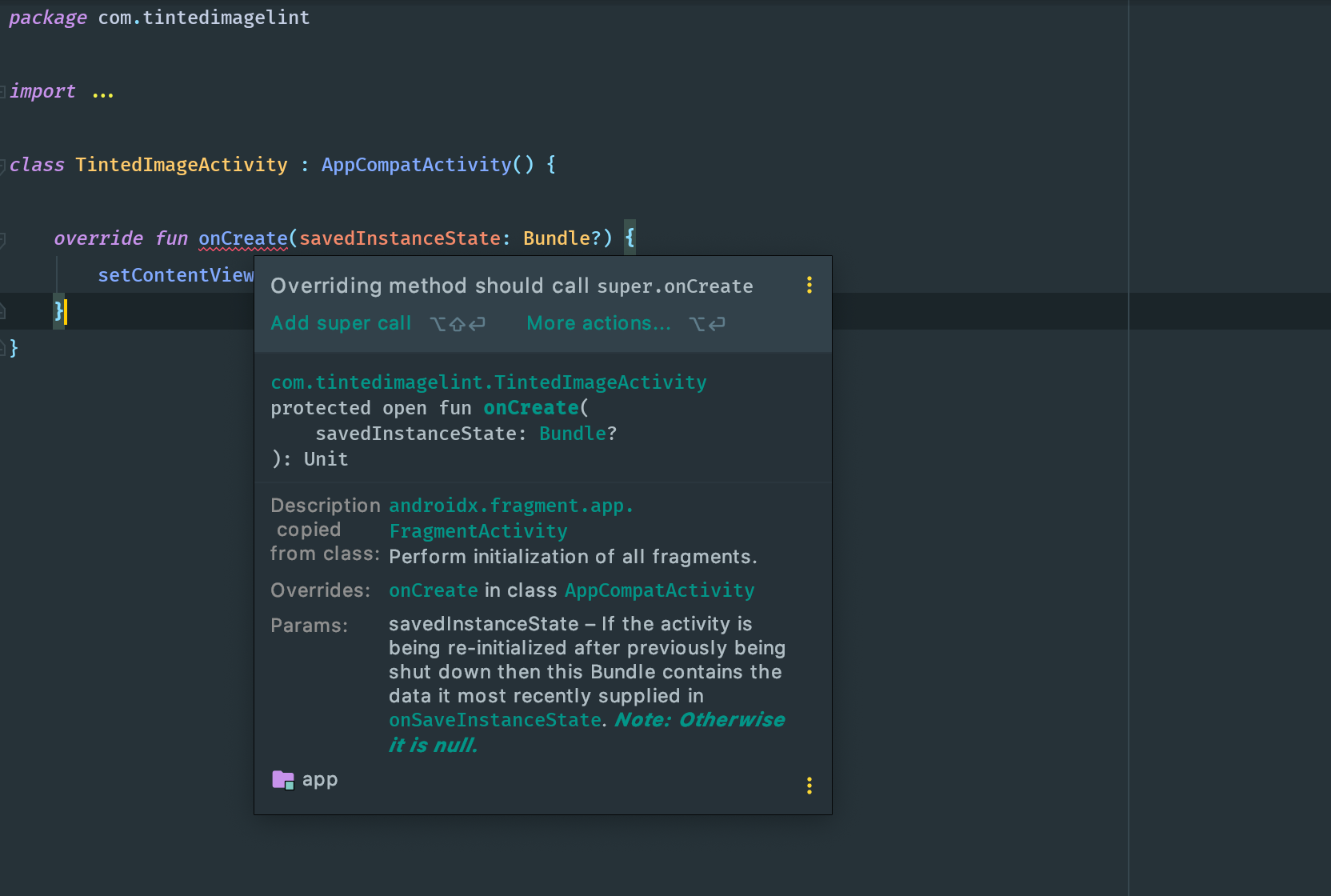Apply the Add super call quick fix
The height and width of the screenshot is (896, 1331).
tap(340, 323)
